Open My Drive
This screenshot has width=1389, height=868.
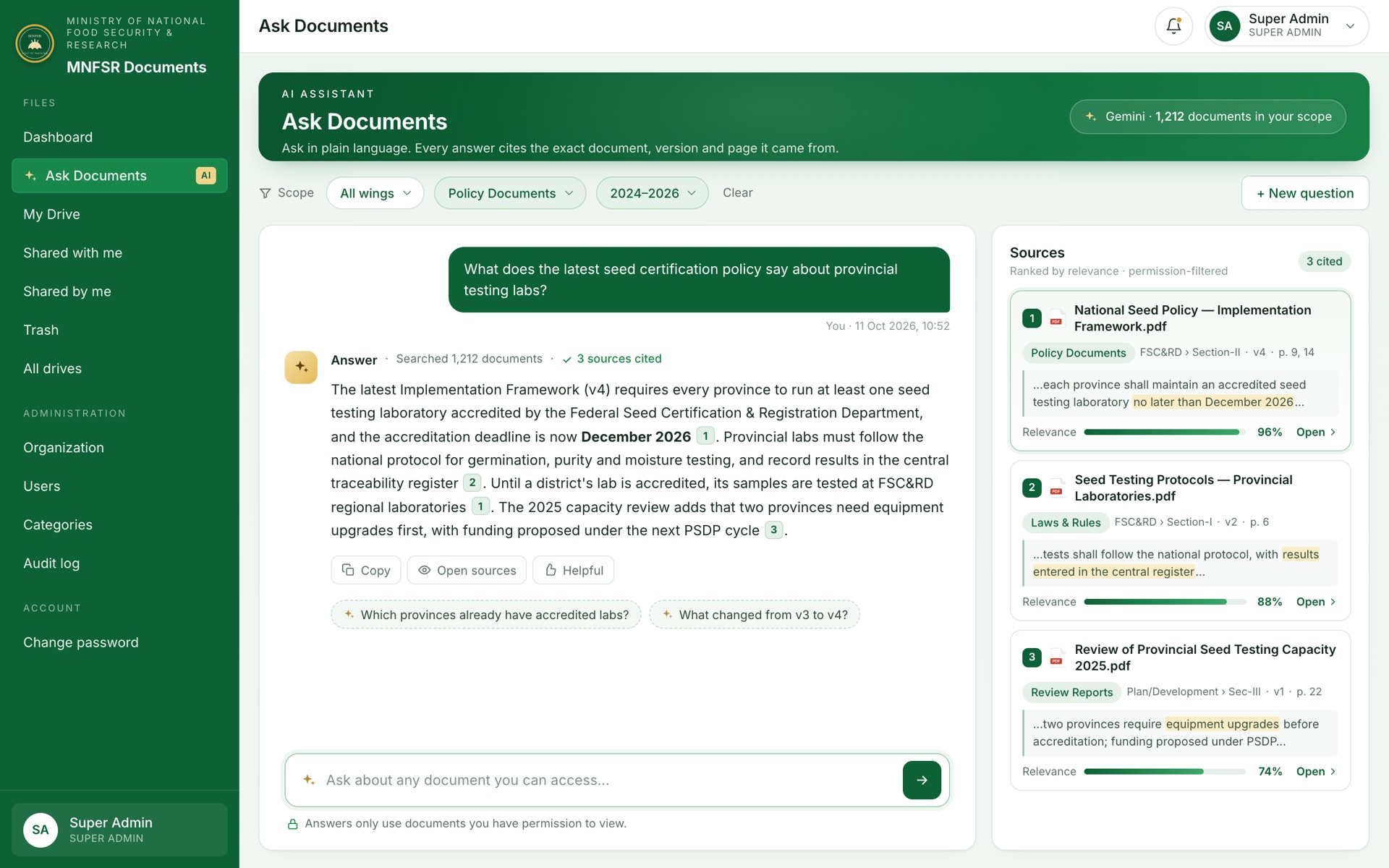click(119, 214)
